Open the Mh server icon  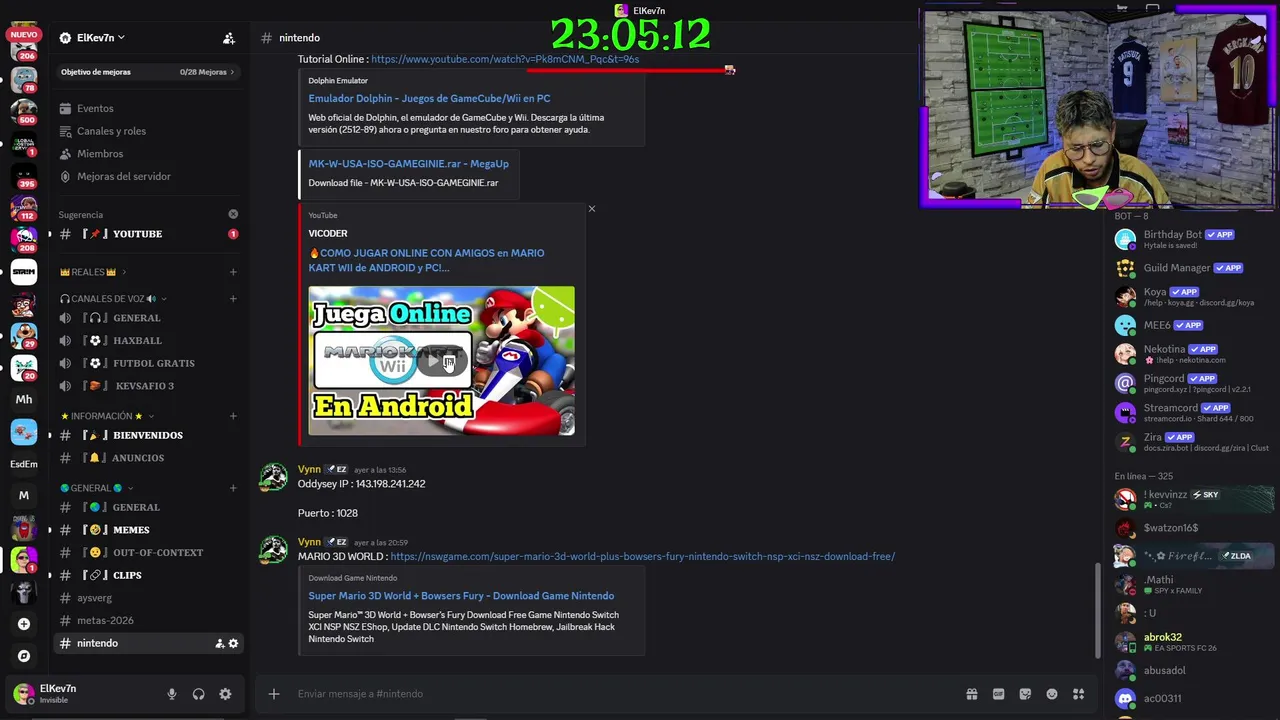click(x=24, y=399)
